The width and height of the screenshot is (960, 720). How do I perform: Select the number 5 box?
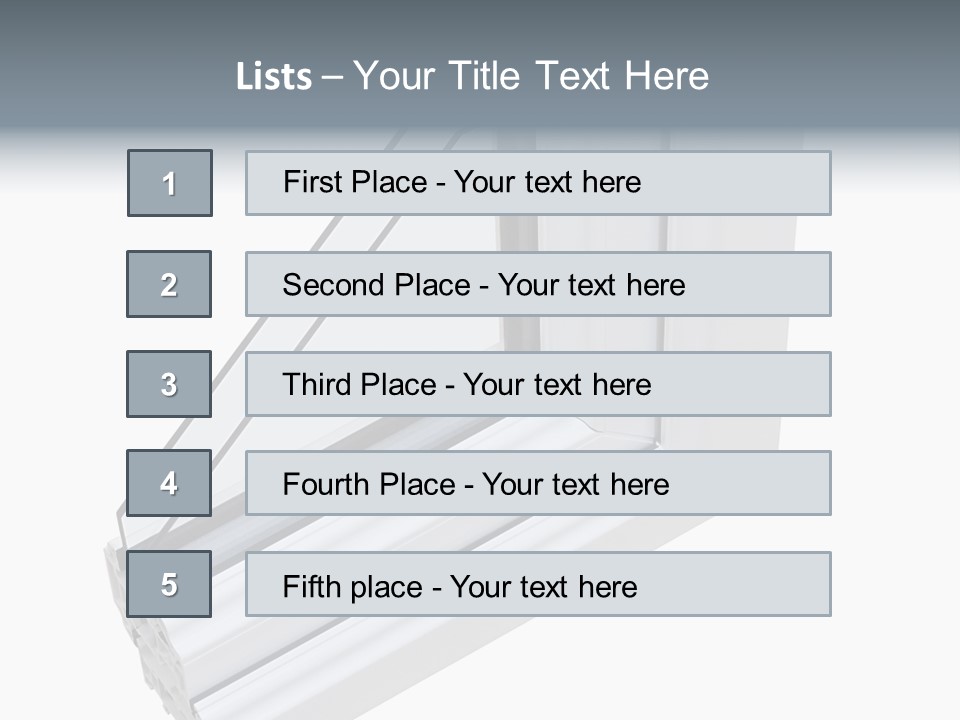point(169,584)
